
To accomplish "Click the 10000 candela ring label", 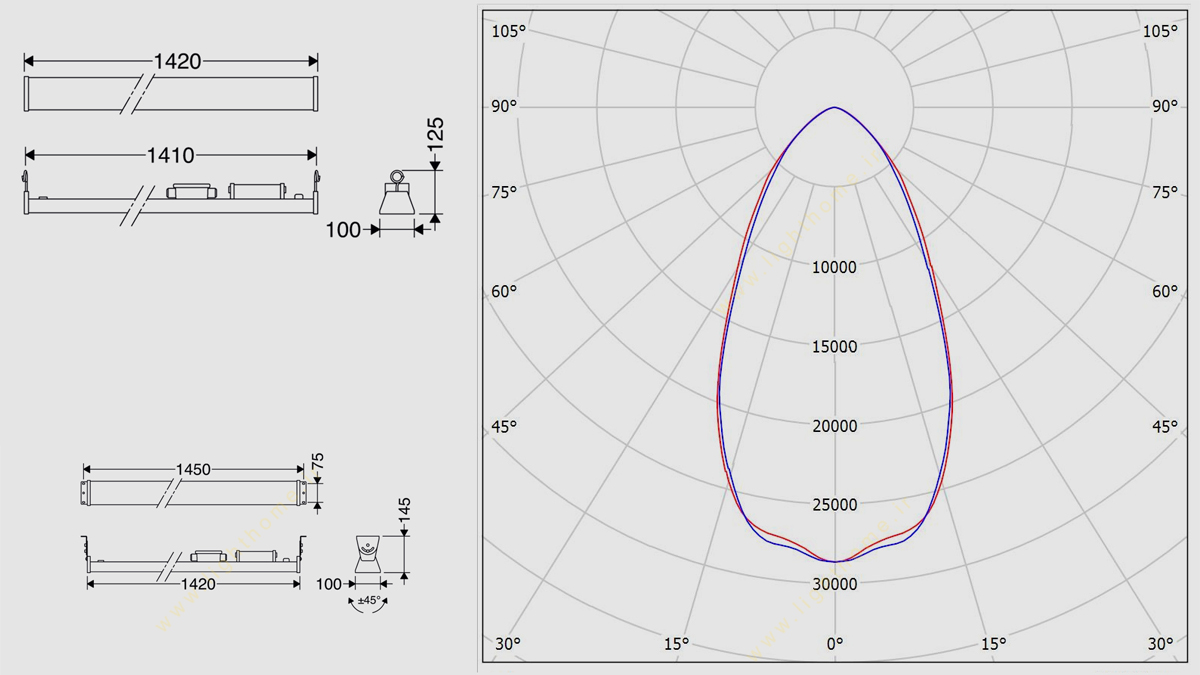I will coord(834,267).
